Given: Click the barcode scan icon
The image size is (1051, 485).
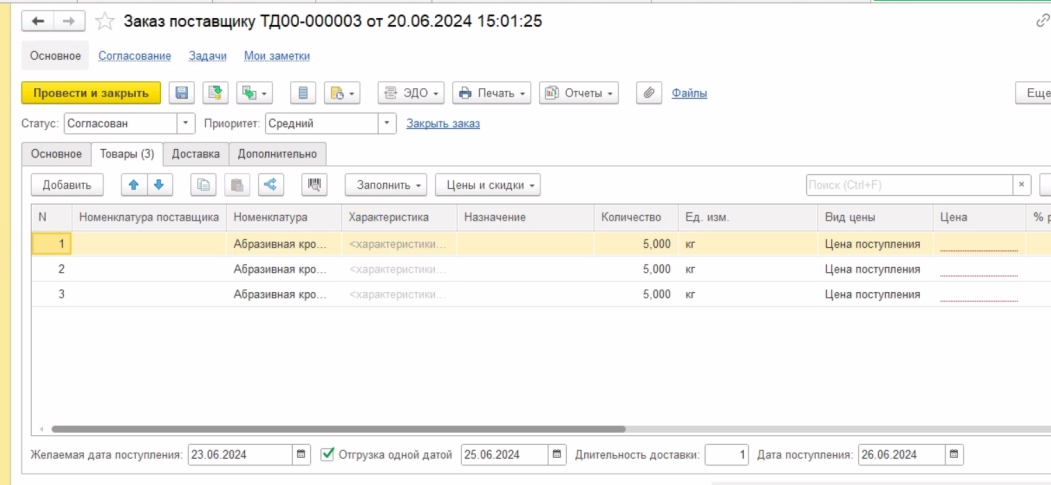Looking at the screenshot, I should click(x=315, y=185).
